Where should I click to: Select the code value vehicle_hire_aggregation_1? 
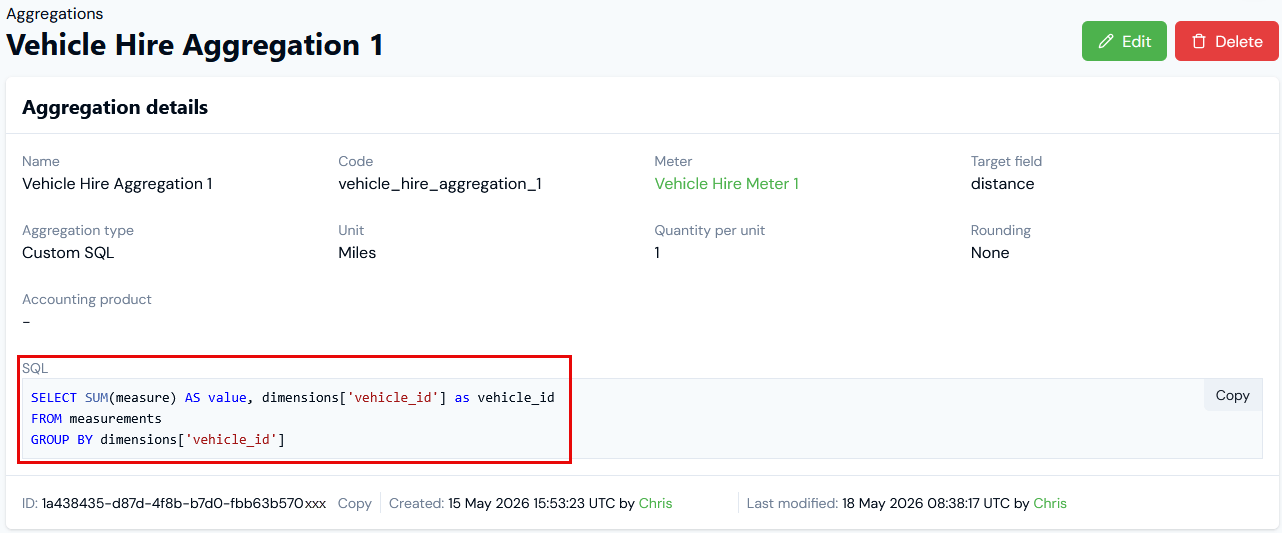(440, 184)
